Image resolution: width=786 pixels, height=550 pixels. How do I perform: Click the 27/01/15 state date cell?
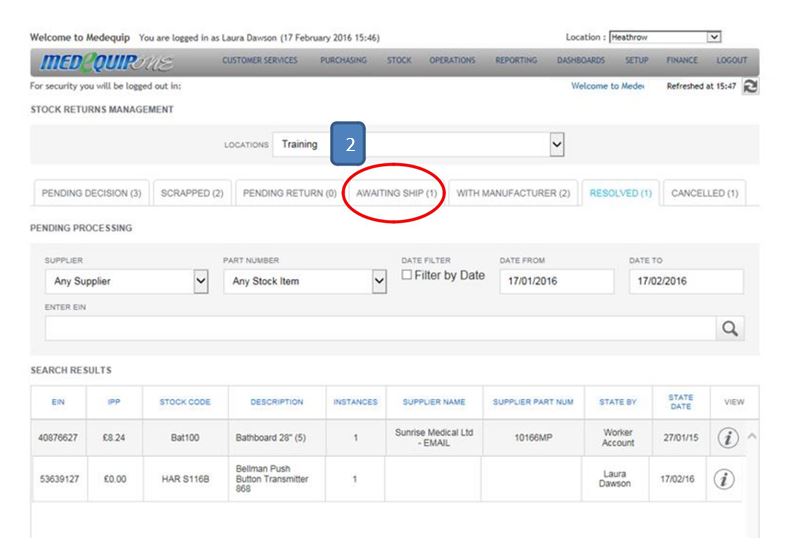pyautogui.click(x=681, y=438)
